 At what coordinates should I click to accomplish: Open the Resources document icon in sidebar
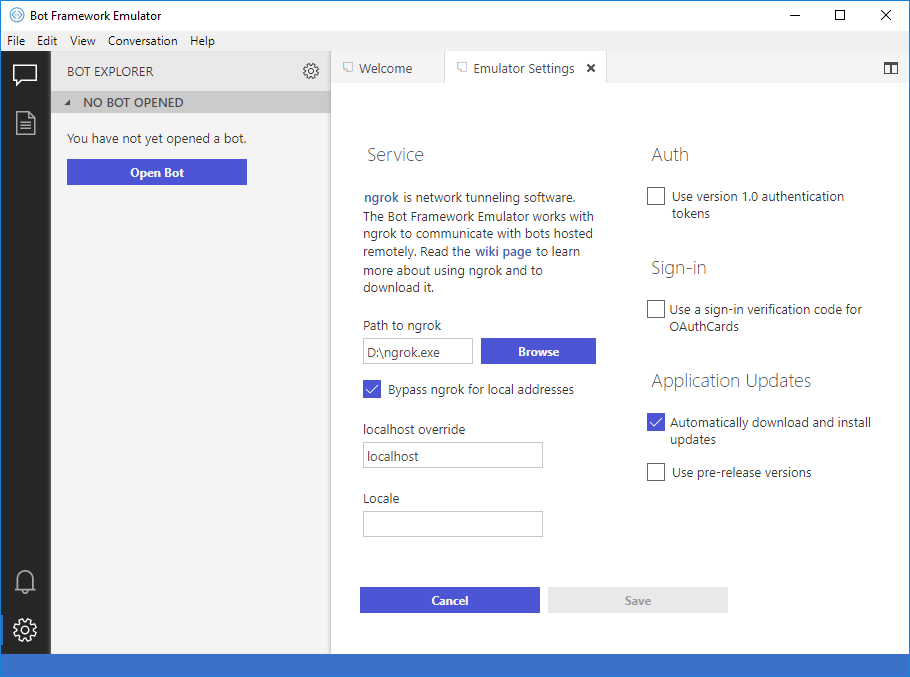click(25, 123)
